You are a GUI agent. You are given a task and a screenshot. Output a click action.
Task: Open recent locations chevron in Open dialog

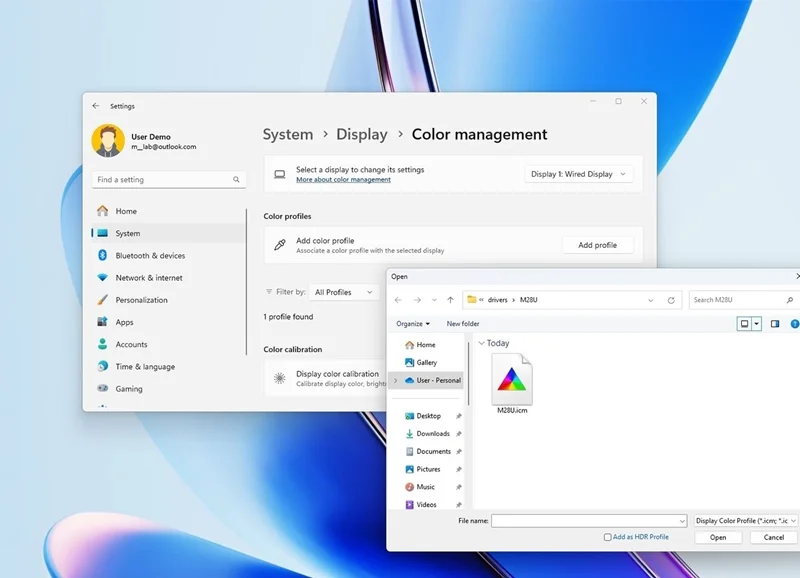pyautogui.click(x=434, y=300)
